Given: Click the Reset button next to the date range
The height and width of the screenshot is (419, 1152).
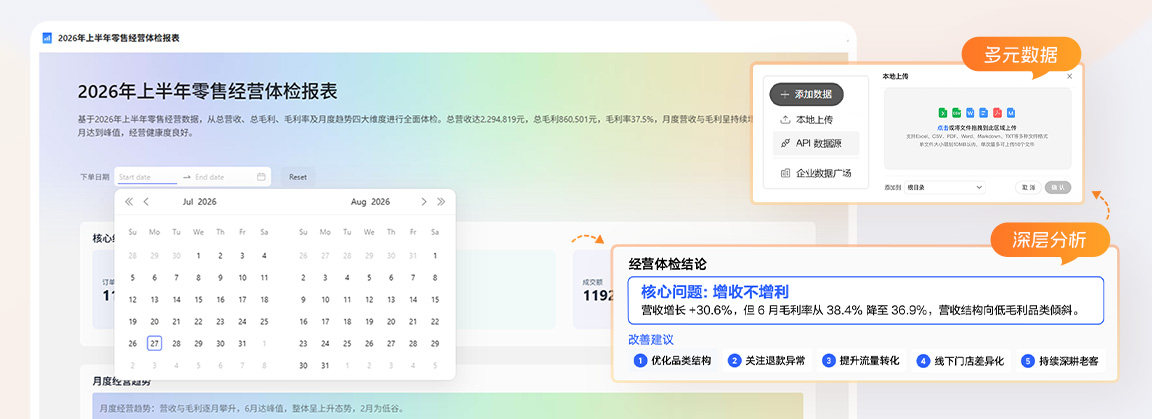Looking at the screenshot, I should 298,176.
